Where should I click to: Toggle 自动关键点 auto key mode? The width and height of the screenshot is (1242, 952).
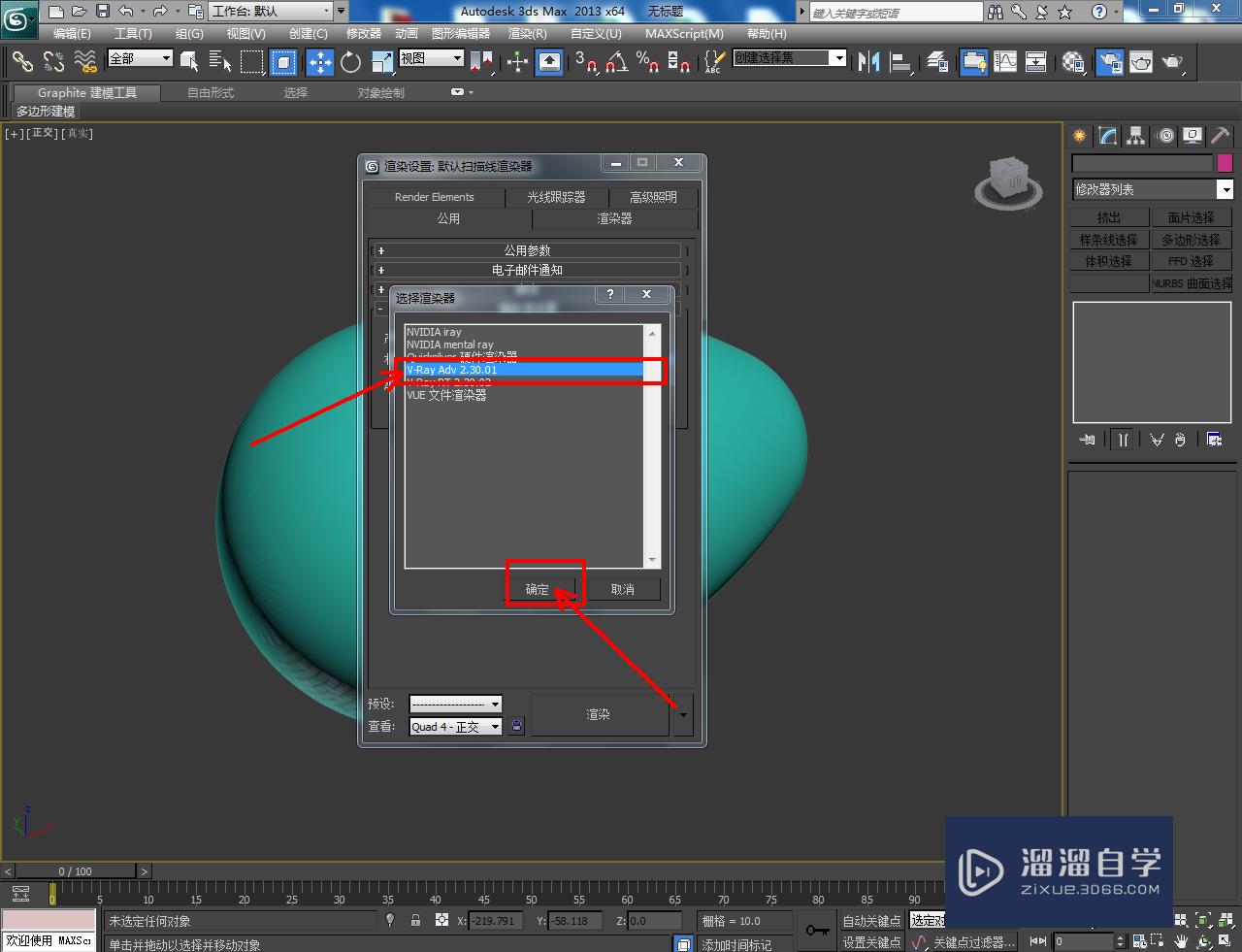tap(871, 920)
